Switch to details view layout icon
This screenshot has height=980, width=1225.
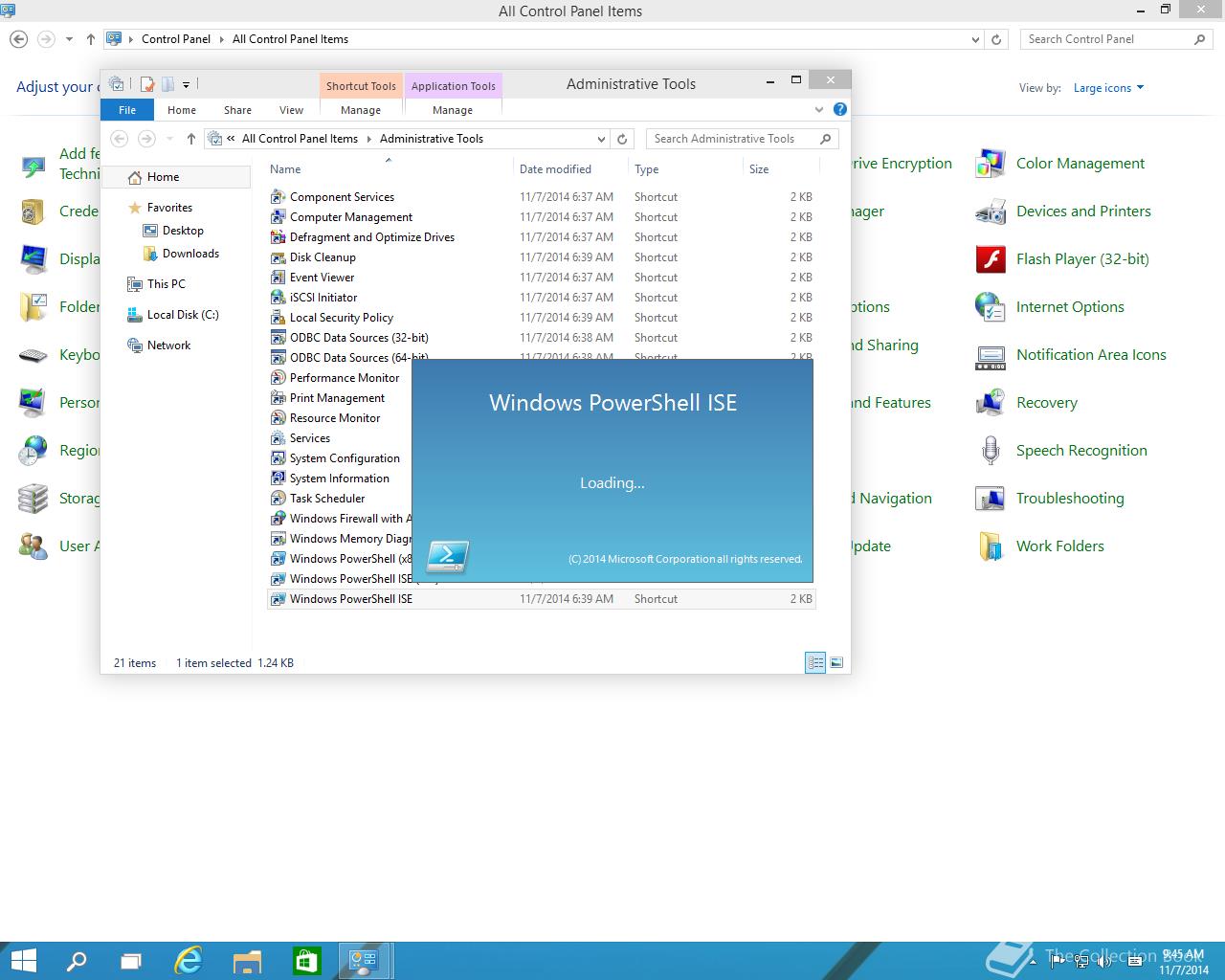click(815, 662)
